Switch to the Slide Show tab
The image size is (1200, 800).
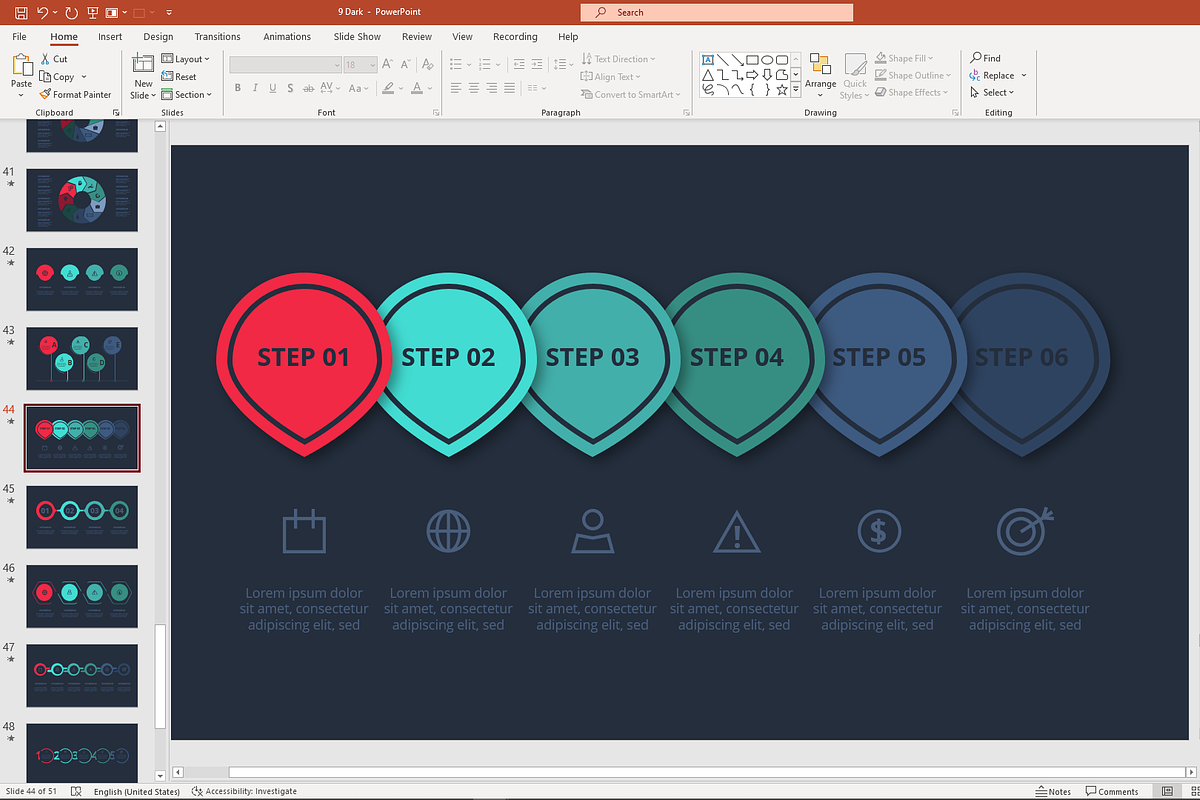(357, 37)
